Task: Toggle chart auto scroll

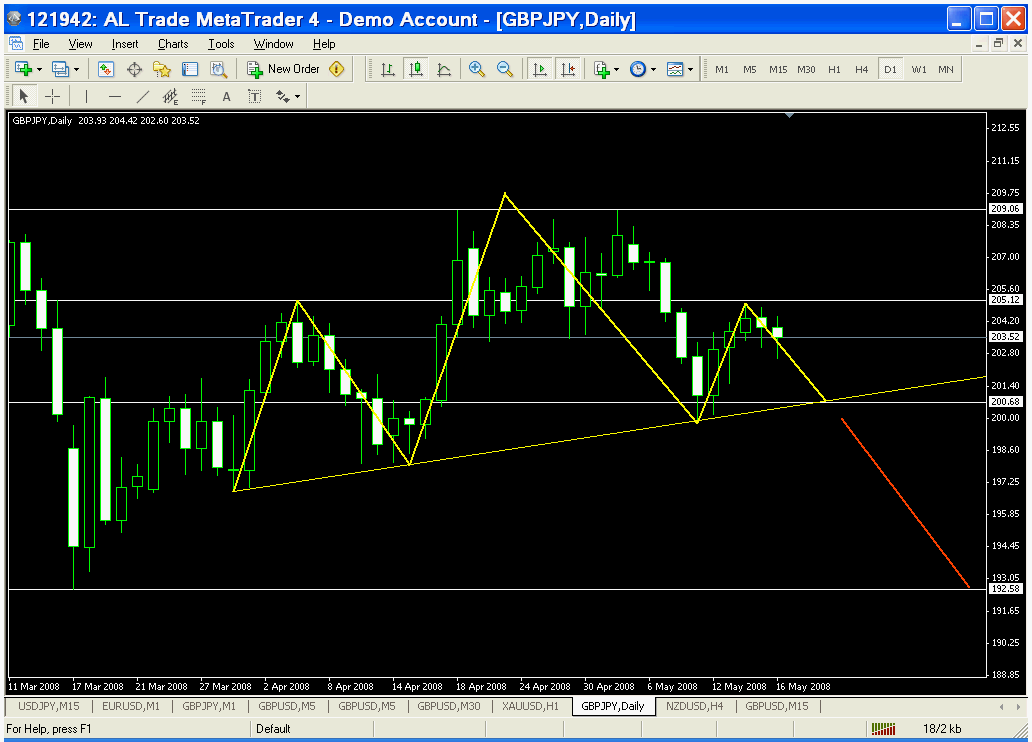Action: (x=540, y=69)
